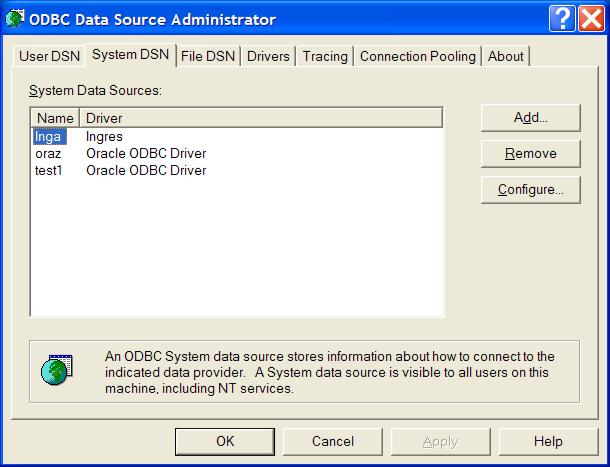Click the Remove button
This screenshot has height=467, width=610.
[x=530, y=154]
